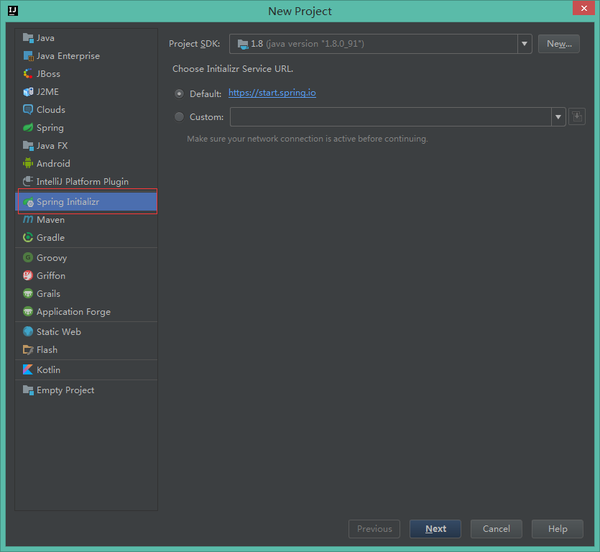This screenshot has width=600, height=552.
Task: Click the Empty Project folder icon
Action: click(x=28, y=390)
